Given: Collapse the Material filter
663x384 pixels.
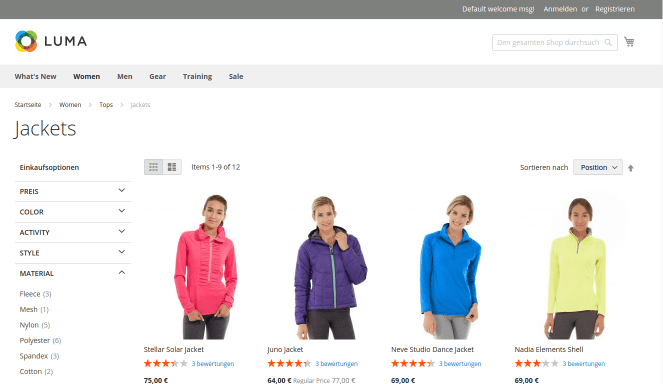Looking at the screenshot, I should [x=73, y=273].
